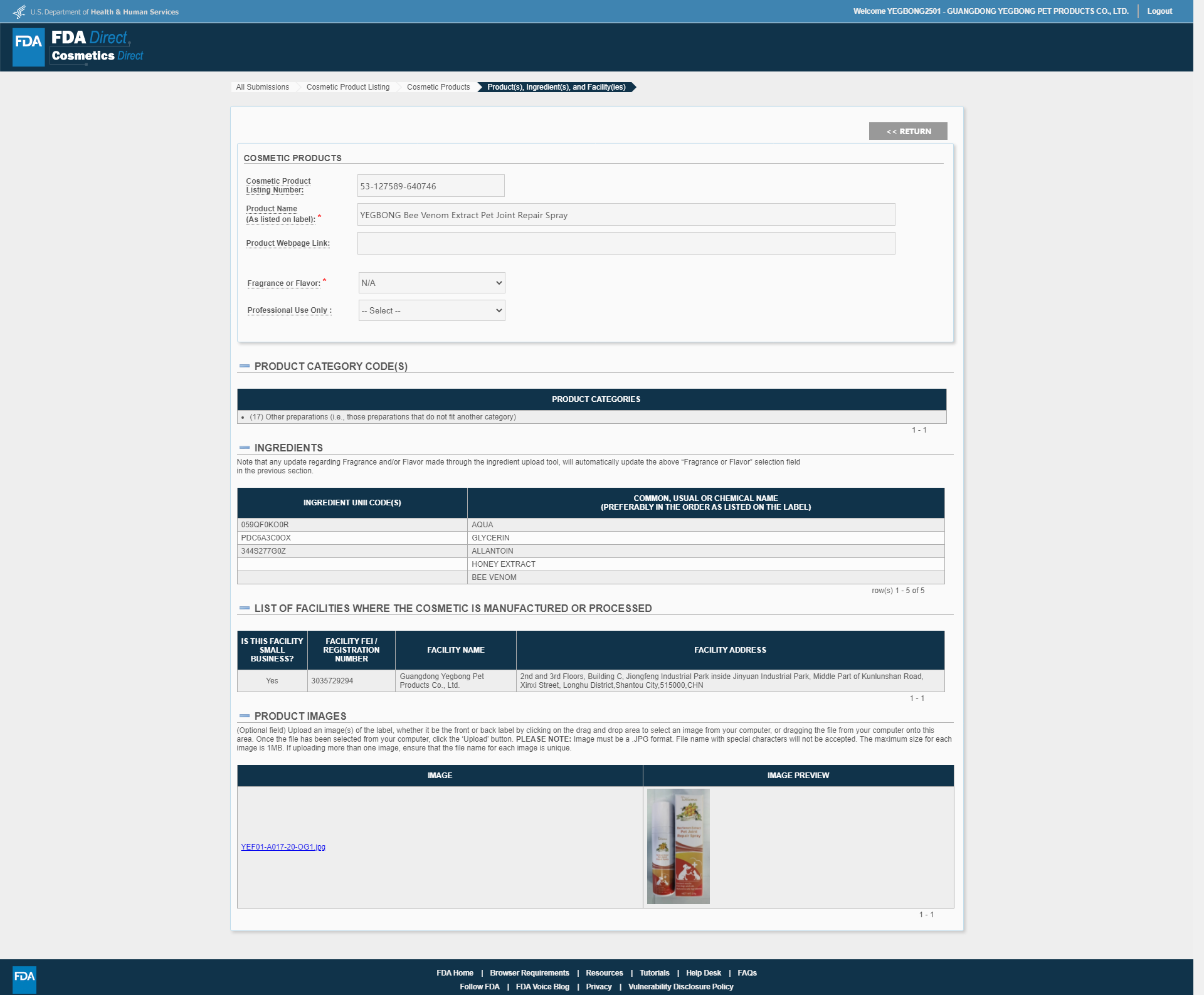The width and height of the screenshot is (1204, 995).
Task: Click the FDA logo in header
Action: click(x=29, y=47)
